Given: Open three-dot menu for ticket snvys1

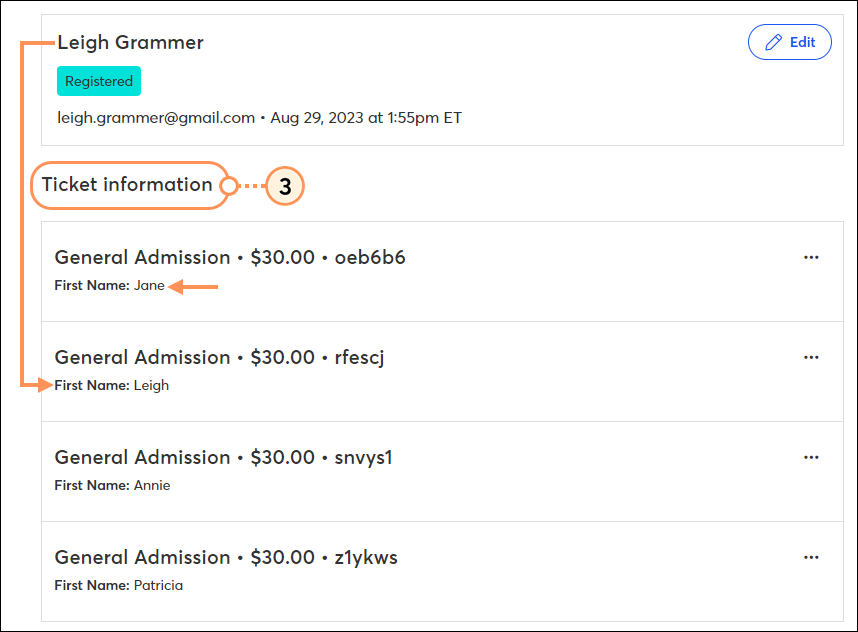Looking at the screenshot, I should 811,457.
